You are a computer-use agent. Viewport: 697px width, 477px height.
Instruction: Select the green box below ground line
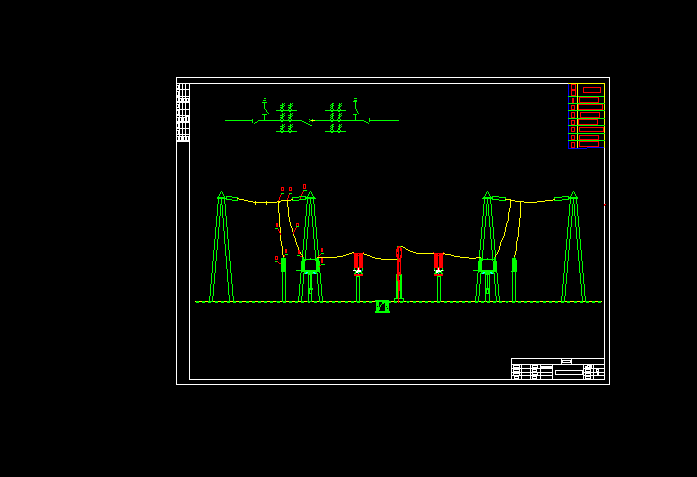point(382,307)
